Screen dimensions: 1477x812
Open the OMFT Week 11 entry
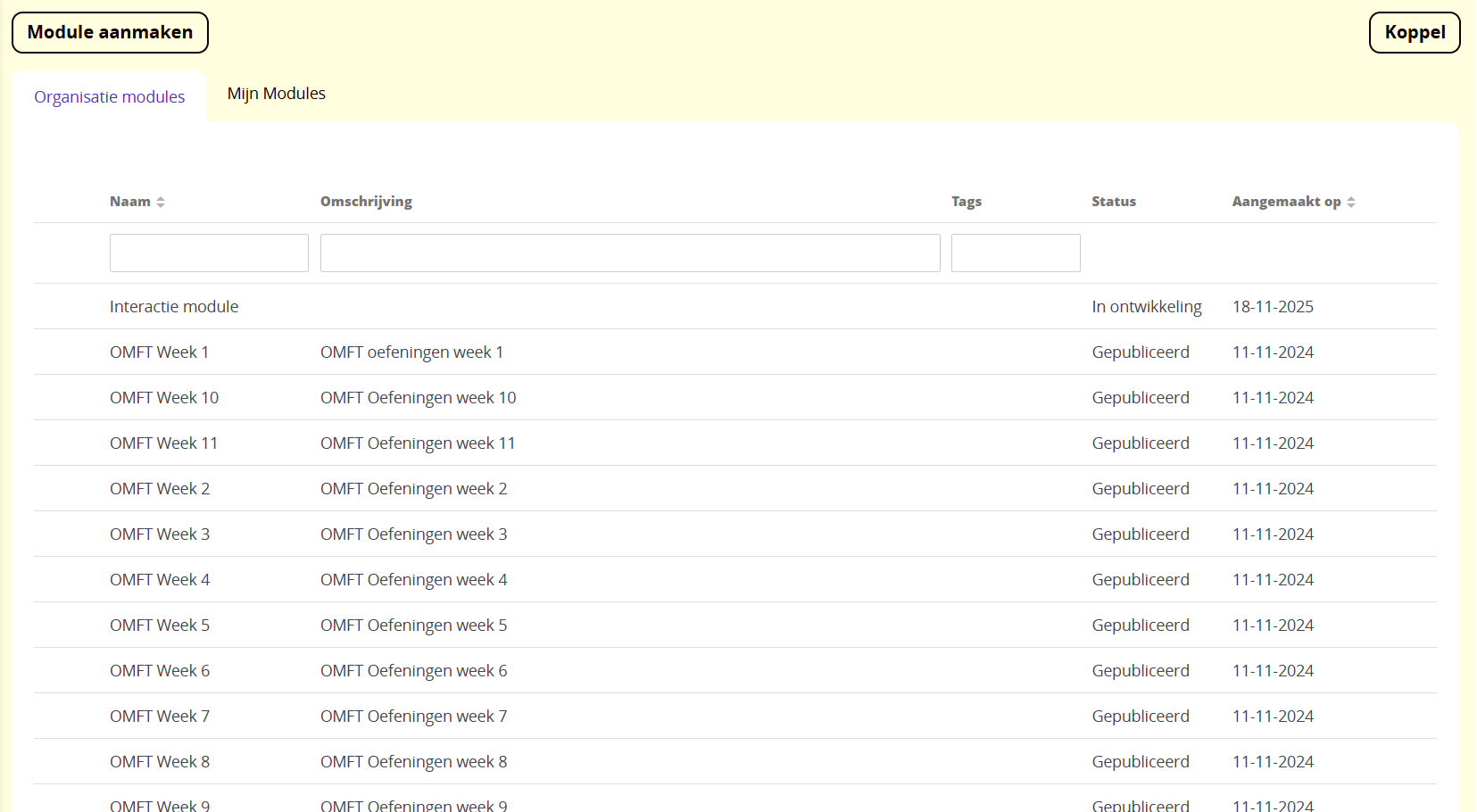[163, 443]
